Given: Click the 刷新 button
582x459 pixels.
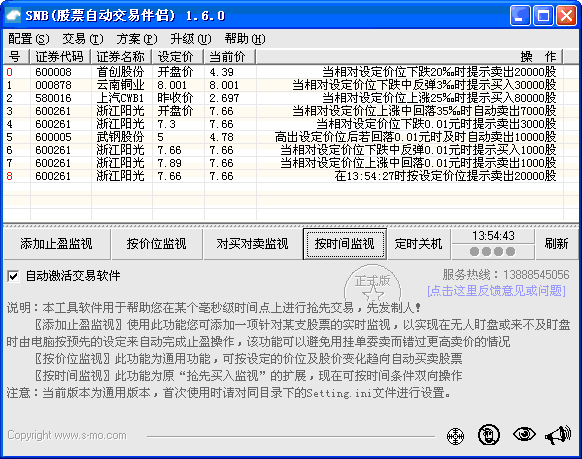Looking at the screenshot, I should pos(556,244).
